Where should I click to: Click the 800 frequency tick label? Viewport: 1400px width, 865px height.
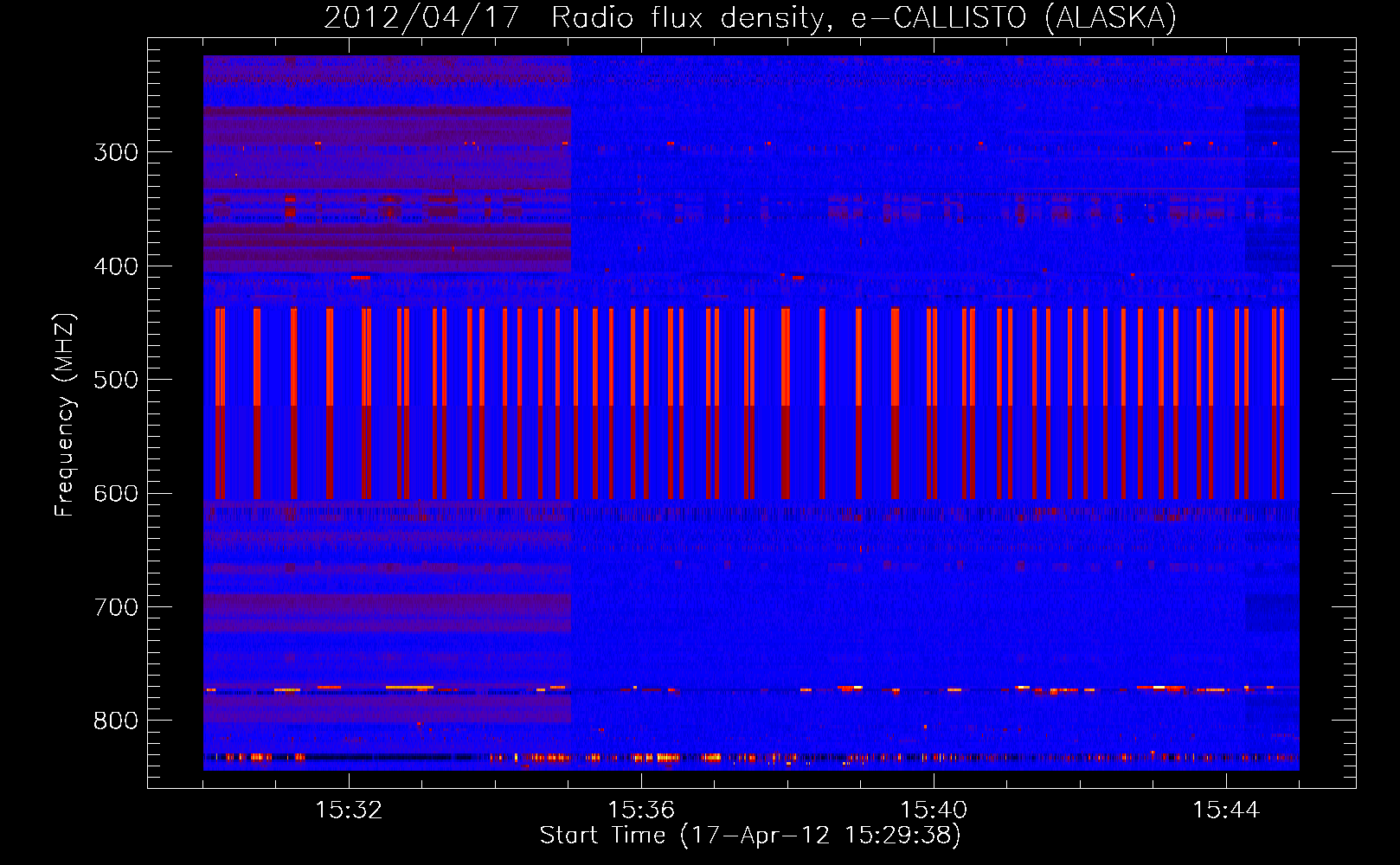(x=116, y=721)
